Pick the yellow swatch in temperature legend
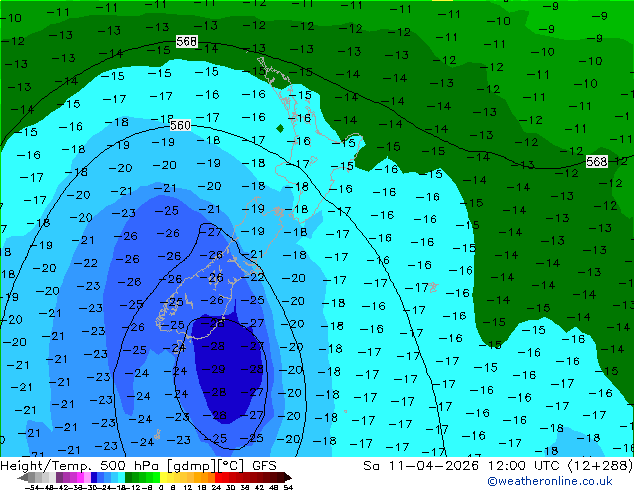The image size is (634, 490). [163, 477]
